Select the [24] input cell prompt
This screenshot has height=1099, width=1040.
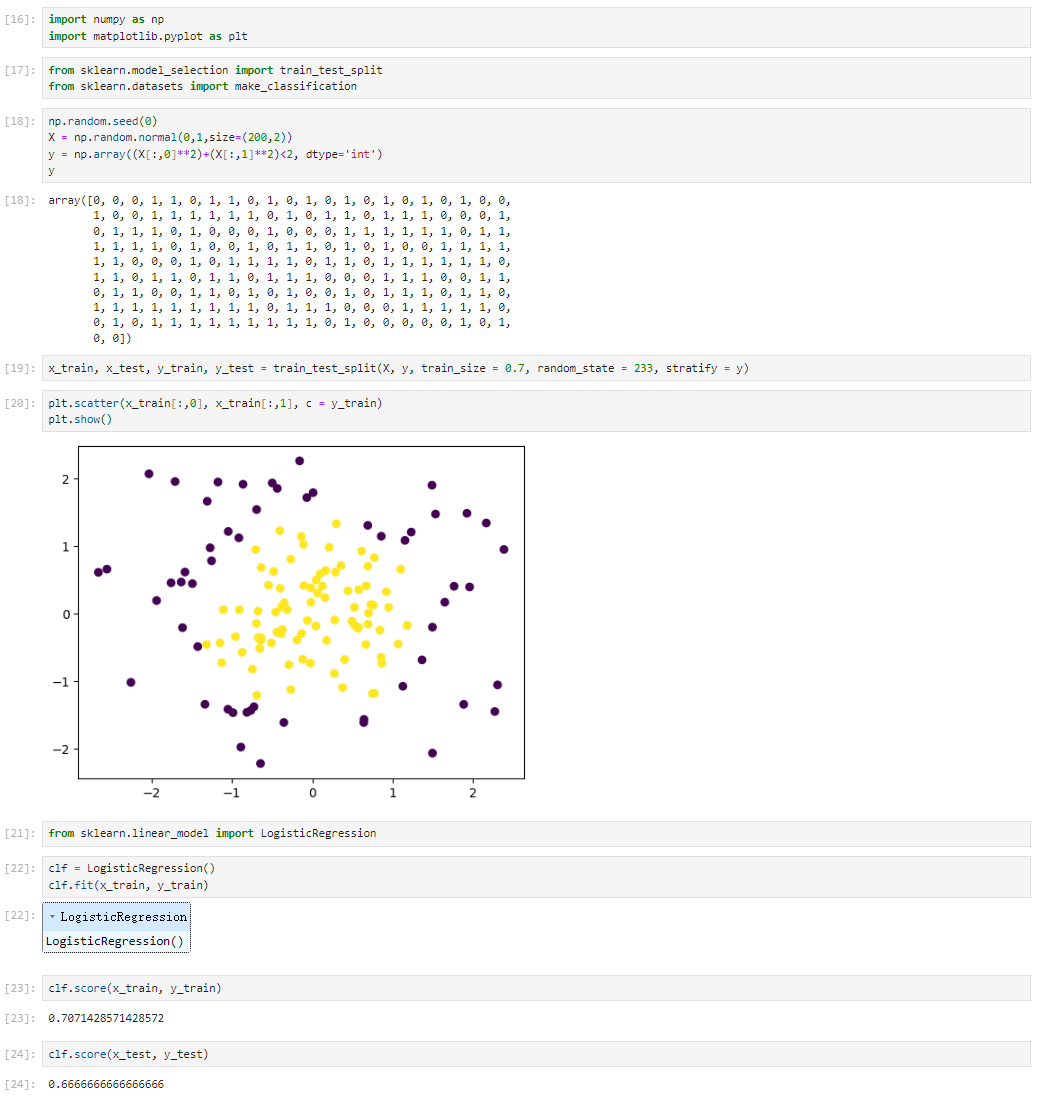click(x=20, y=1054)
